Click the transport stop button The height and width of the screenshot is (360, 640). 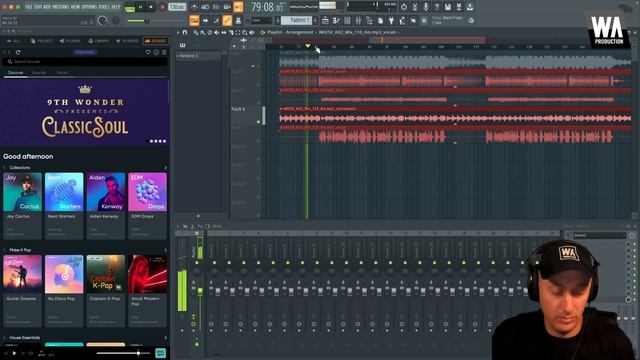(x=151, y=7)
